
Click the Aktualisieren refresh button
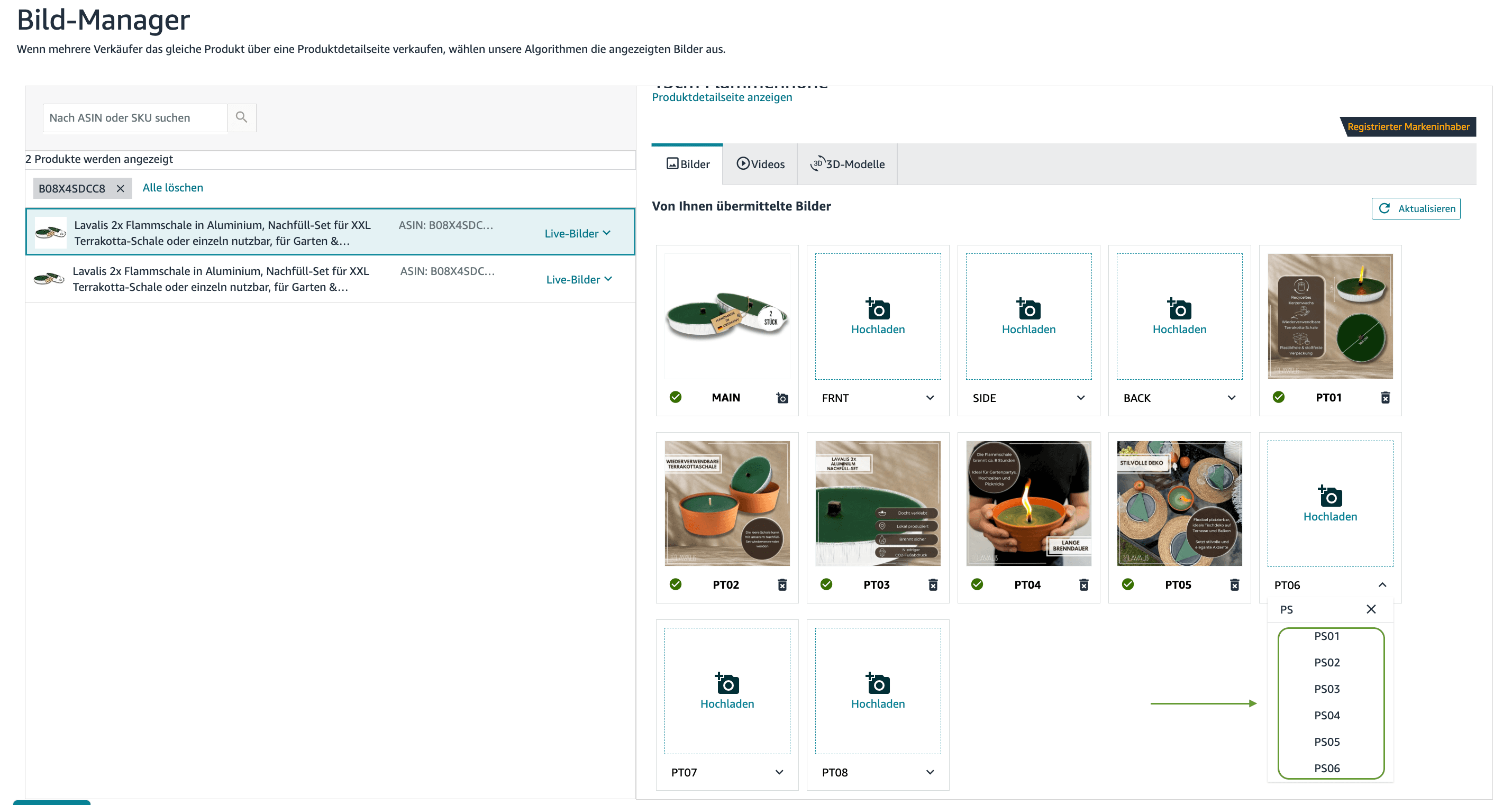pyautogui.click(x=1416, y=208)
